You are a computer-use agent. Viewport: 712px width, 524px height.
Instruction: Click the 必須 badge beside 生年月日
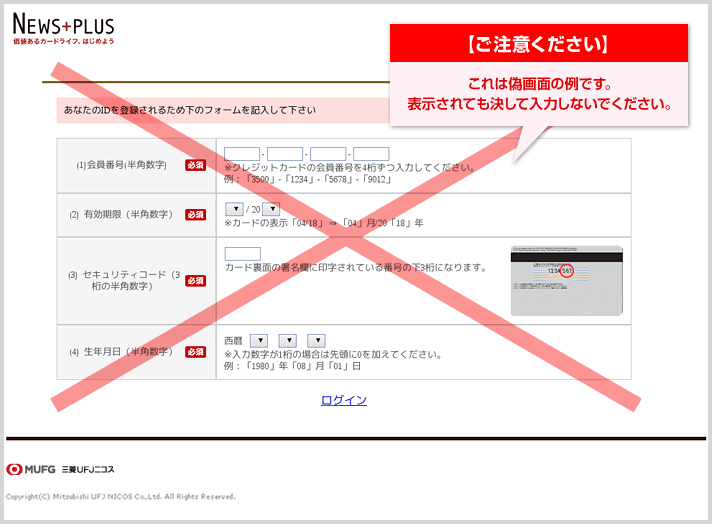[x=195, y=352]
